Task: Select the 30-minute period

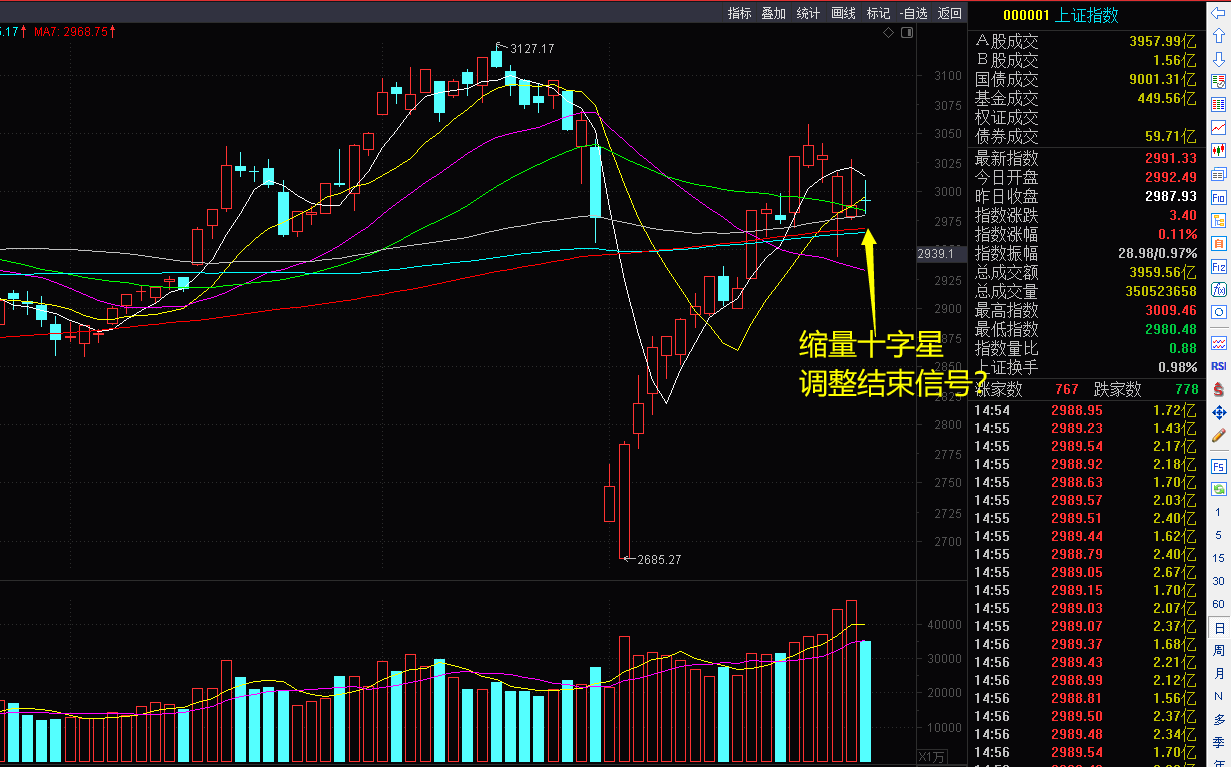Action: (1218, 581)
